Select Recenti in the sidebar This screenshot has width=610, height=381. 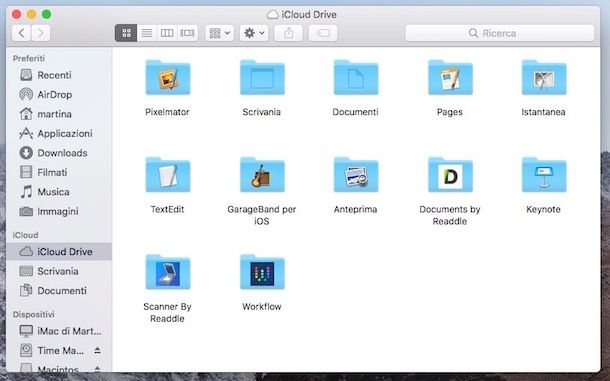(x=59, y=75)
